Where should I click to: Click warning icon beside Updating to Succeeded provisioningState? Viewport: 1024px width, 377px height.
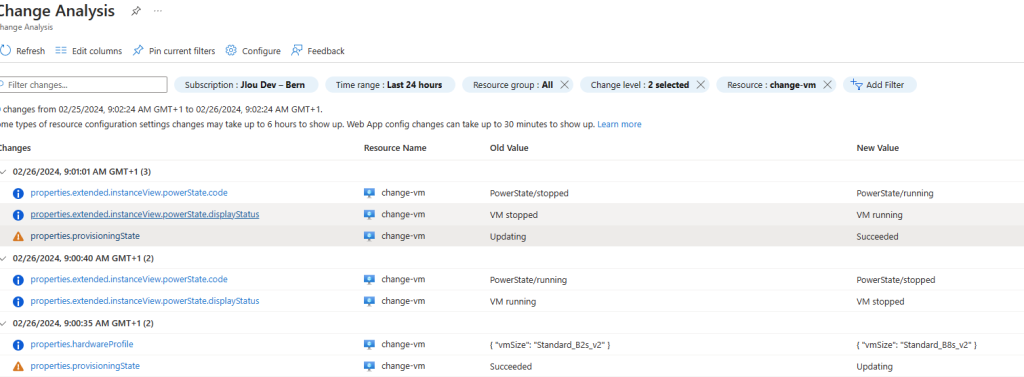click(x=18, y=237)
